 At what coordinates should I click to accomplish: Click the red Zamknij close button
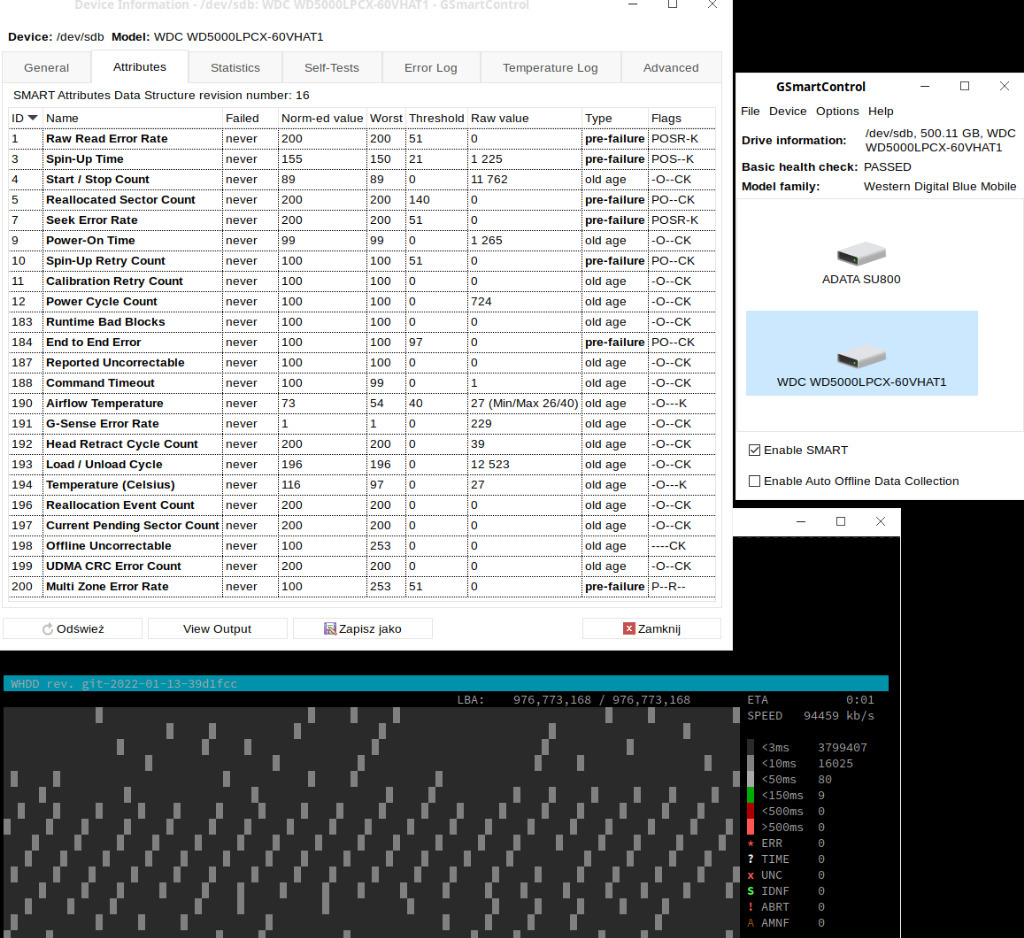651,629
